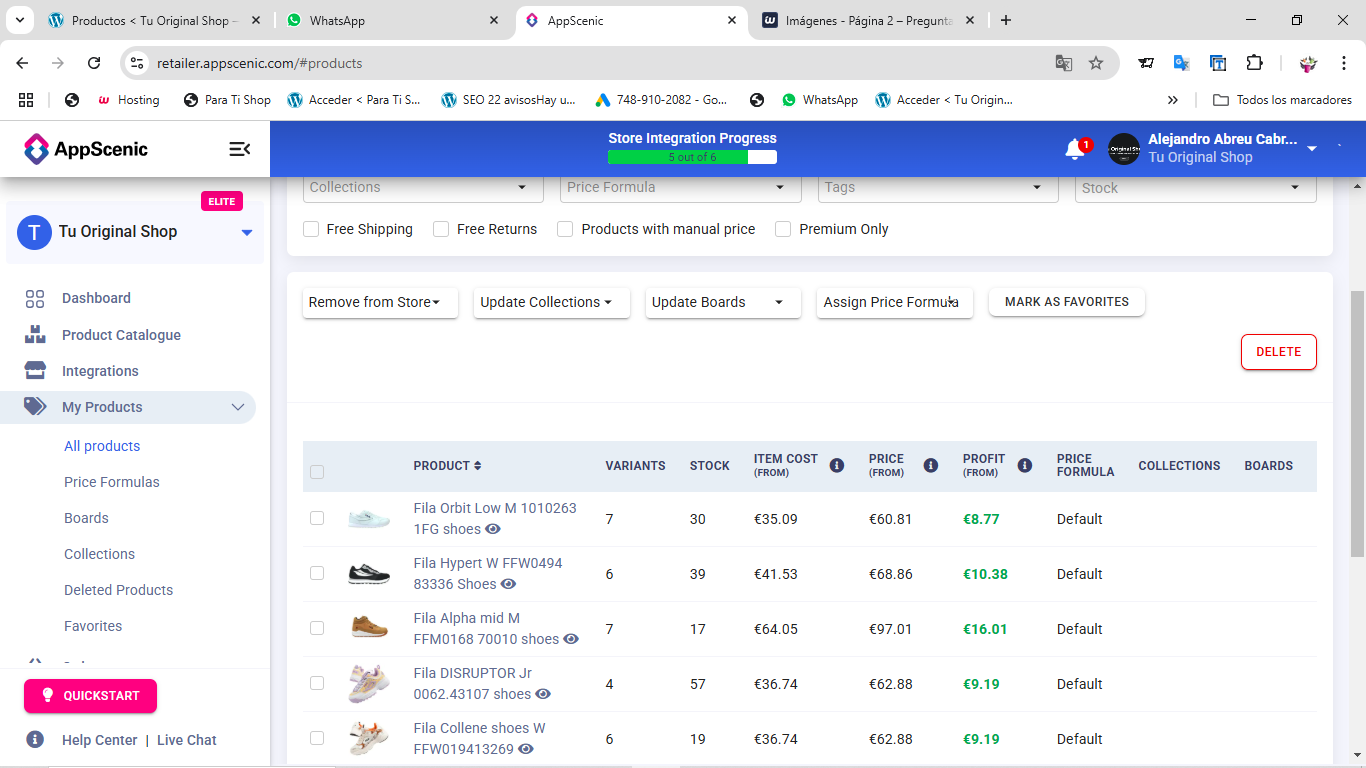Reload the page
The height and width of the screenshot is (768, 1366).
94,63
